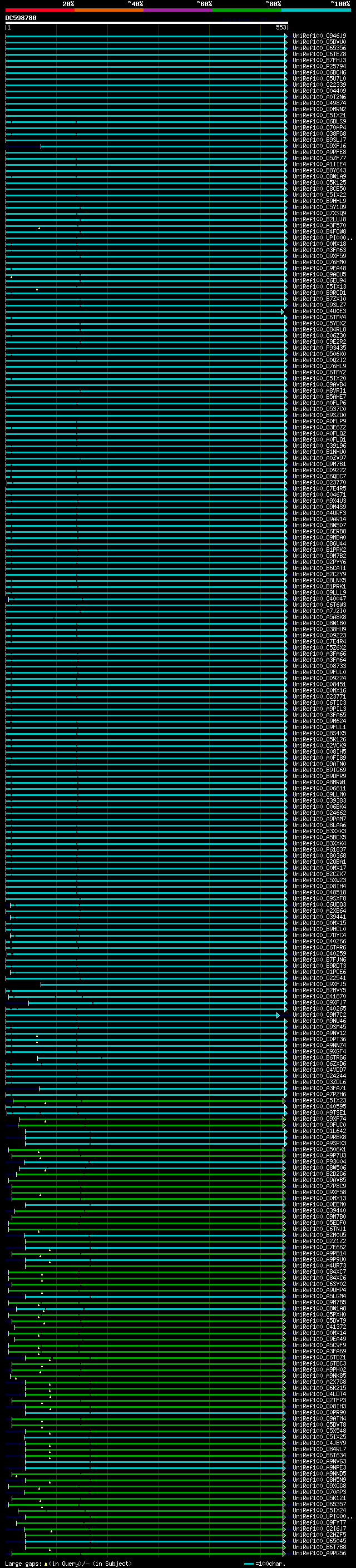Viewport: 356px width, 1568px height.
Task: Pick the UniRef100_C5IX23 hit name
Action: tap(319, 1101)
